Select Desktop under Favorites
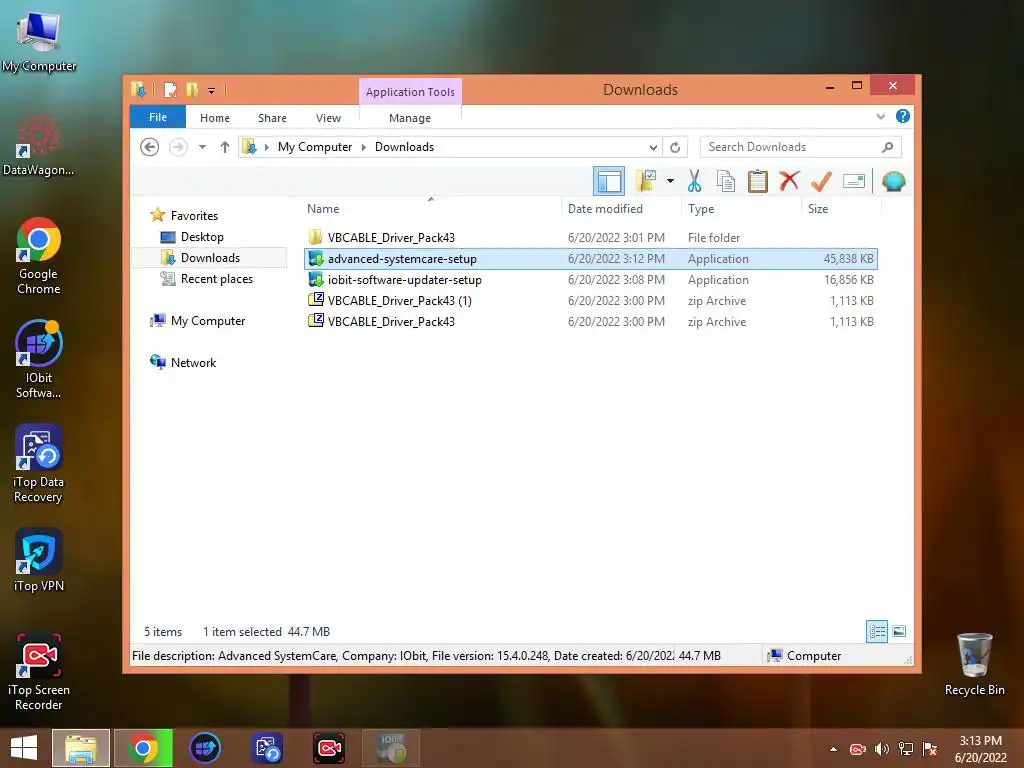 202,237
